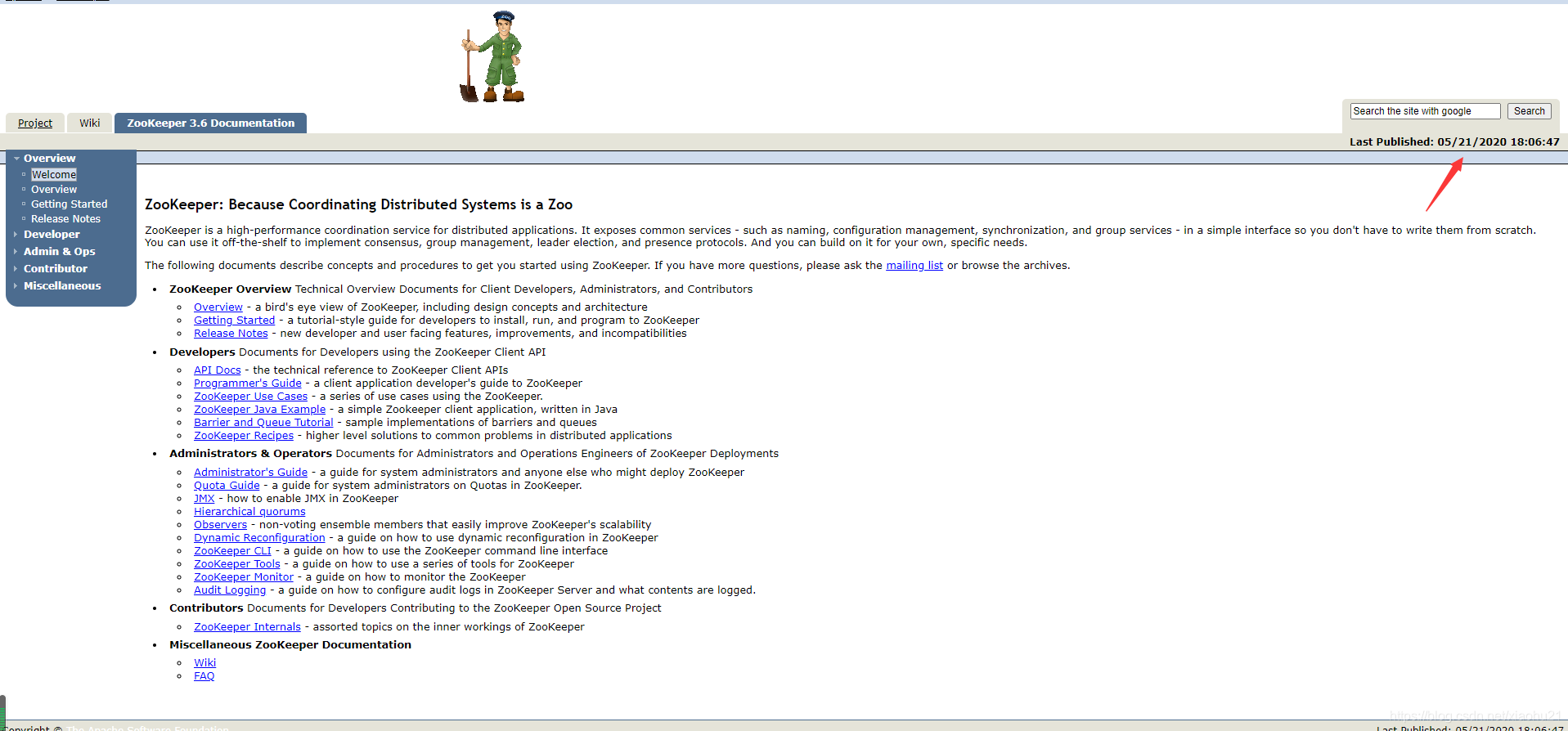Open the ZooKeeper Monitor link

point(244,577)
